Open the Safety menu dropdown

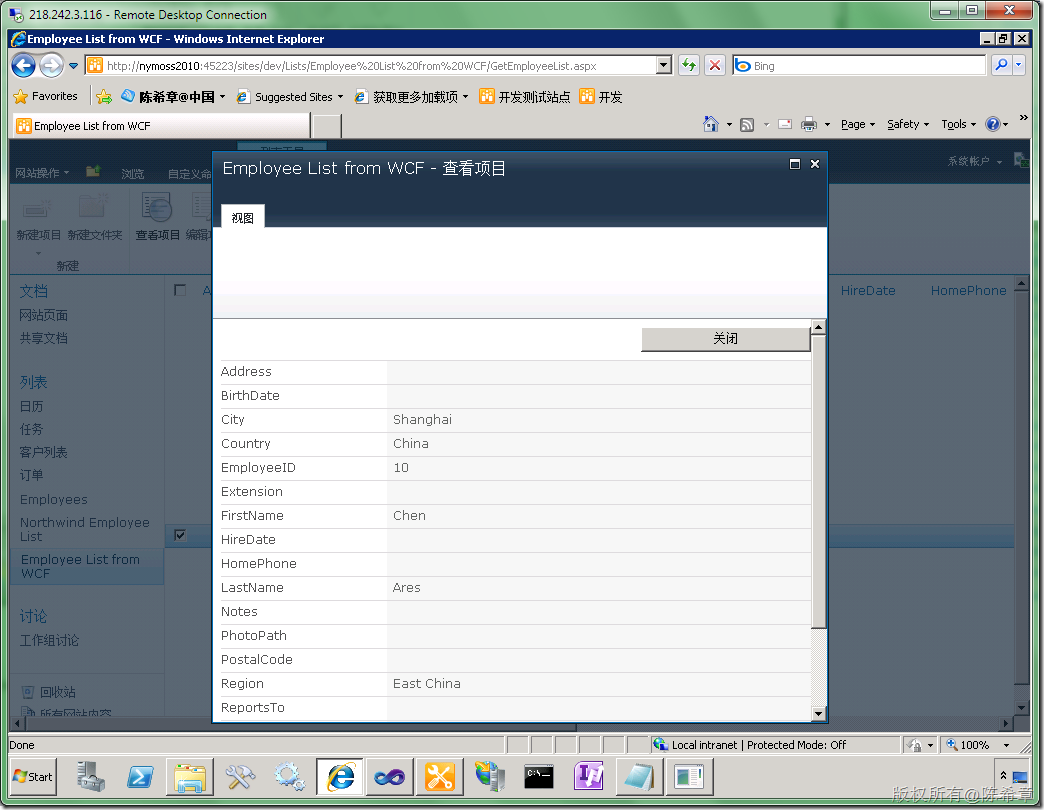(908, 124)
